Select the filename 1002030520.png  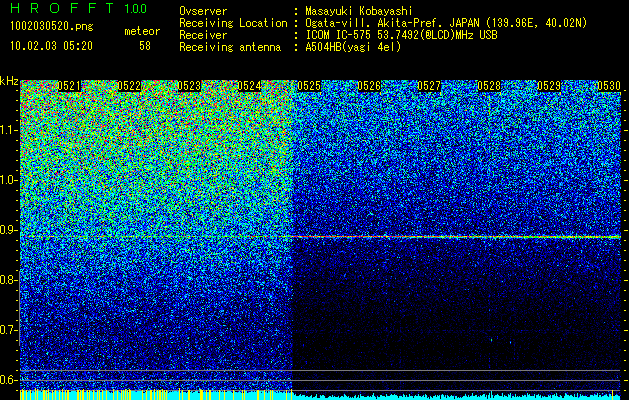pos(52,26)
